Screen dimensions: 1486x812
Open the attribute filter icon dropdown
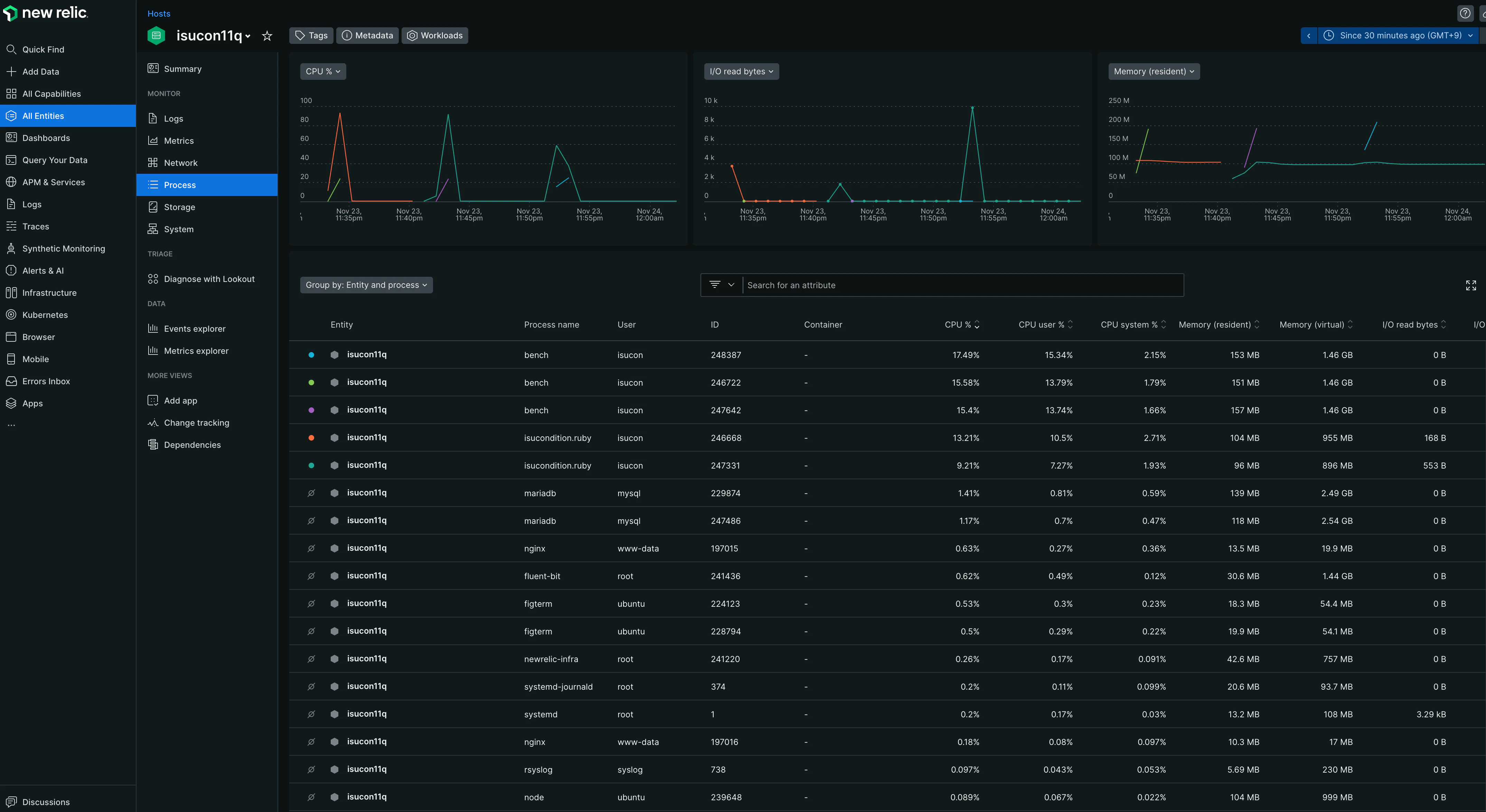point(722,285)
